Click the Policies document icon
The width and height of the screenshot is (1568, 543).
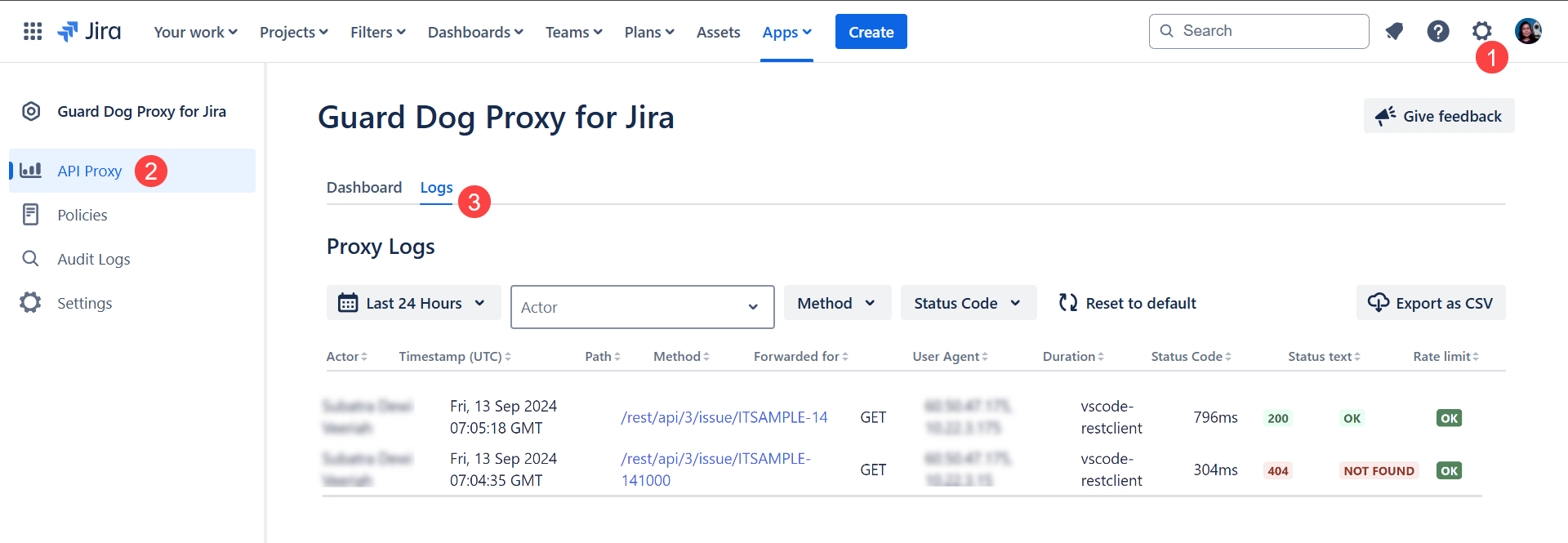point(30,215)
